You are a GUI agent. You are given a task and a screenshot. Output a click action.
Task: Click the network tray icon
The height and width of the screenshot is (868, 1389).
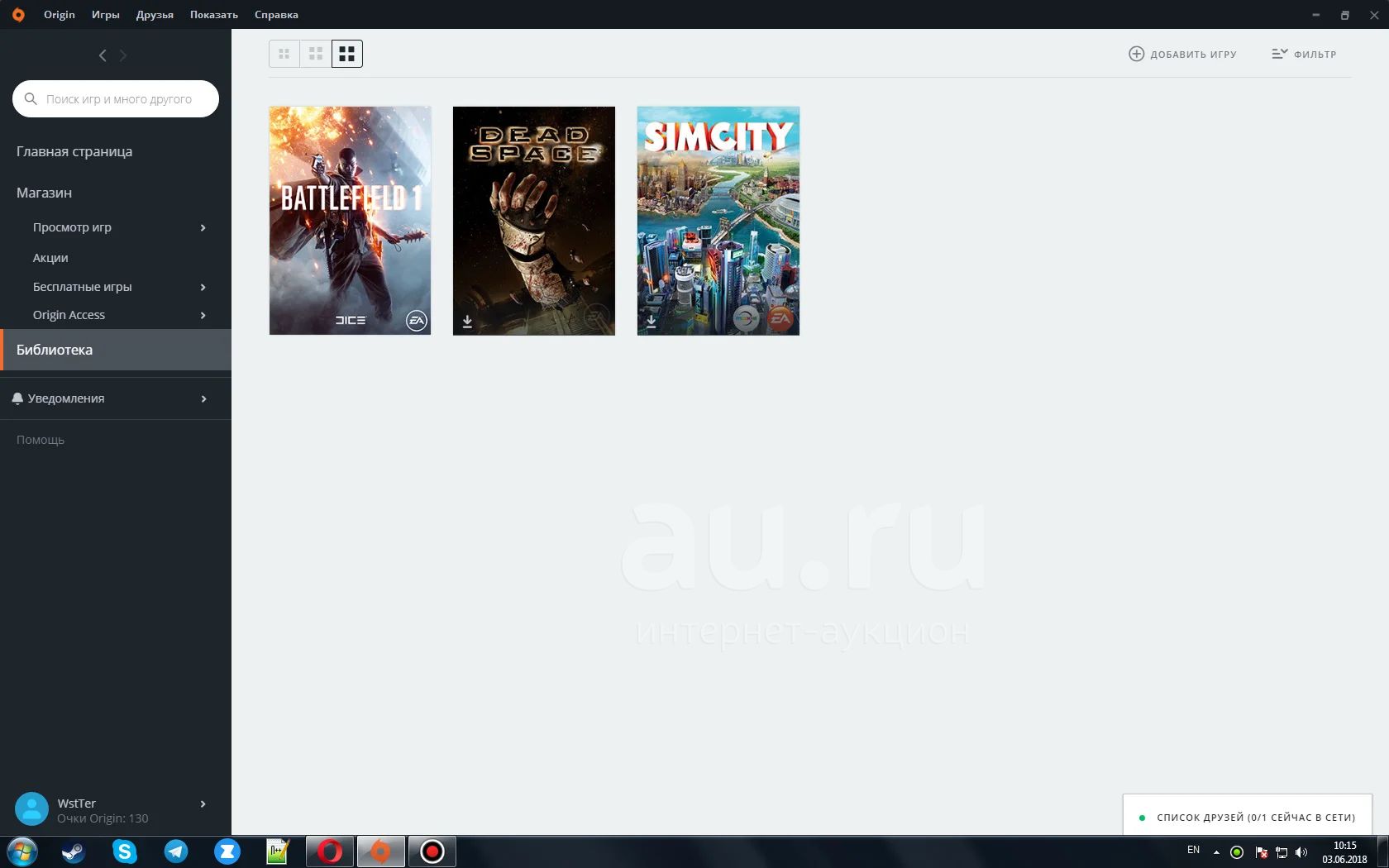point(1282,852)
